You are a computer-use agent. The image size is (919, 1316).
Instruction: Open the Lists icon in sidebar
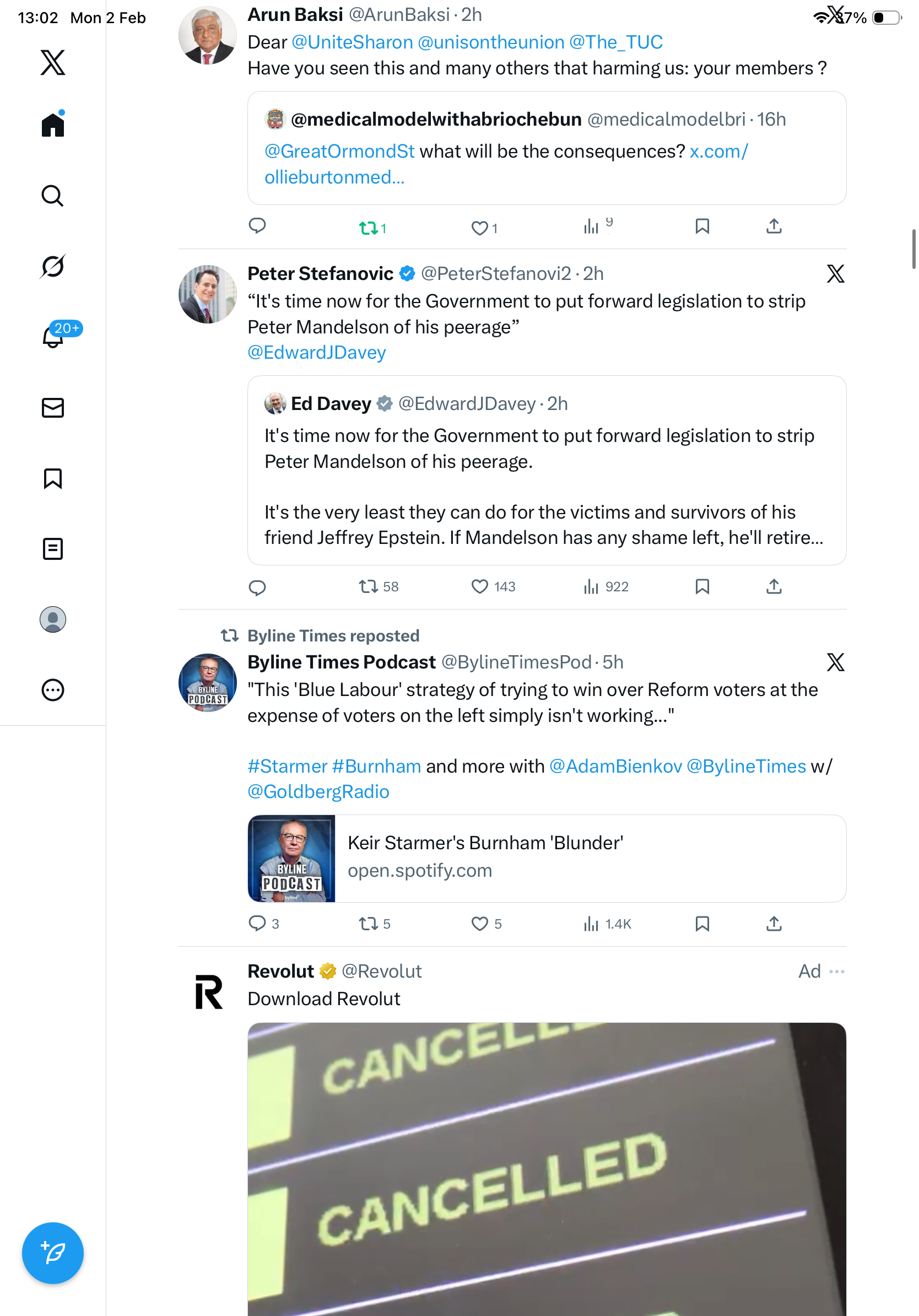[x=53, y=548]
